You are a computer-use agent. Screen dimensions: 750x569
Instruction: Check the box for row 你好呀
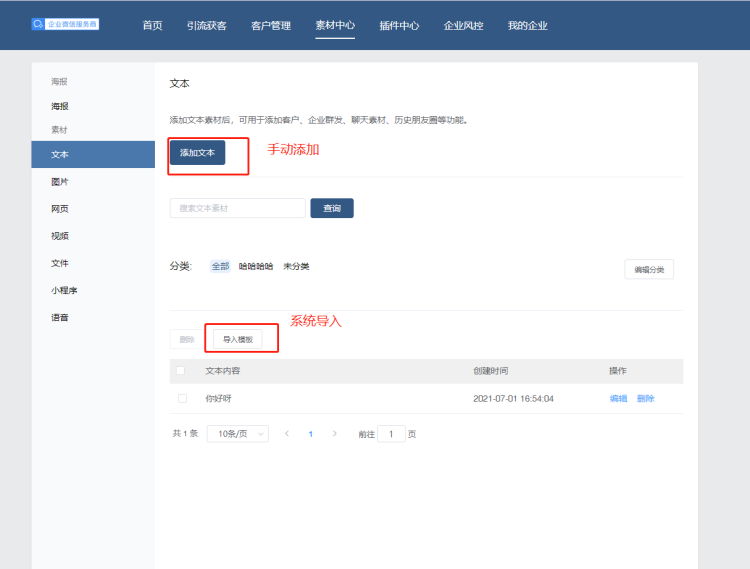click(182, 398)
